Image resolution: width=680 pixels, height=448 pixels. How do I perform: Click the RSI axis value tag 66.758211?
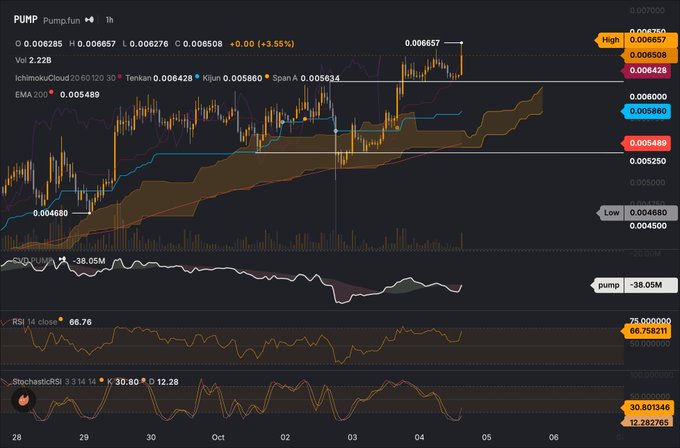point(647,331)
